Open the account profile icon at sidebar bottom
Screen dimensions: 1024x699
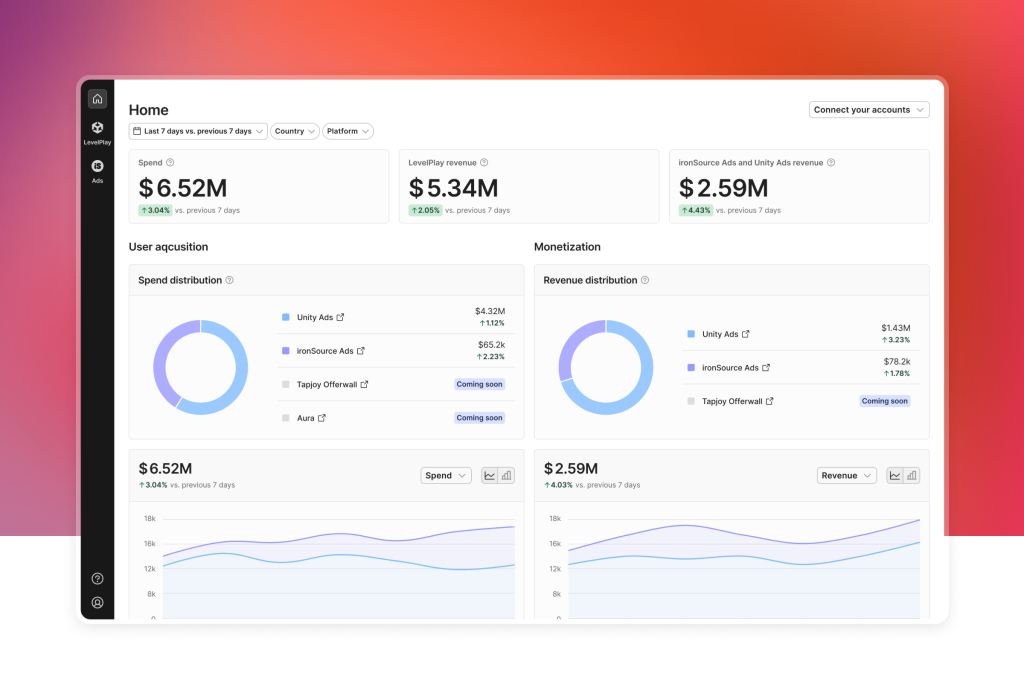pyautogui.click(x=97, y=603)
